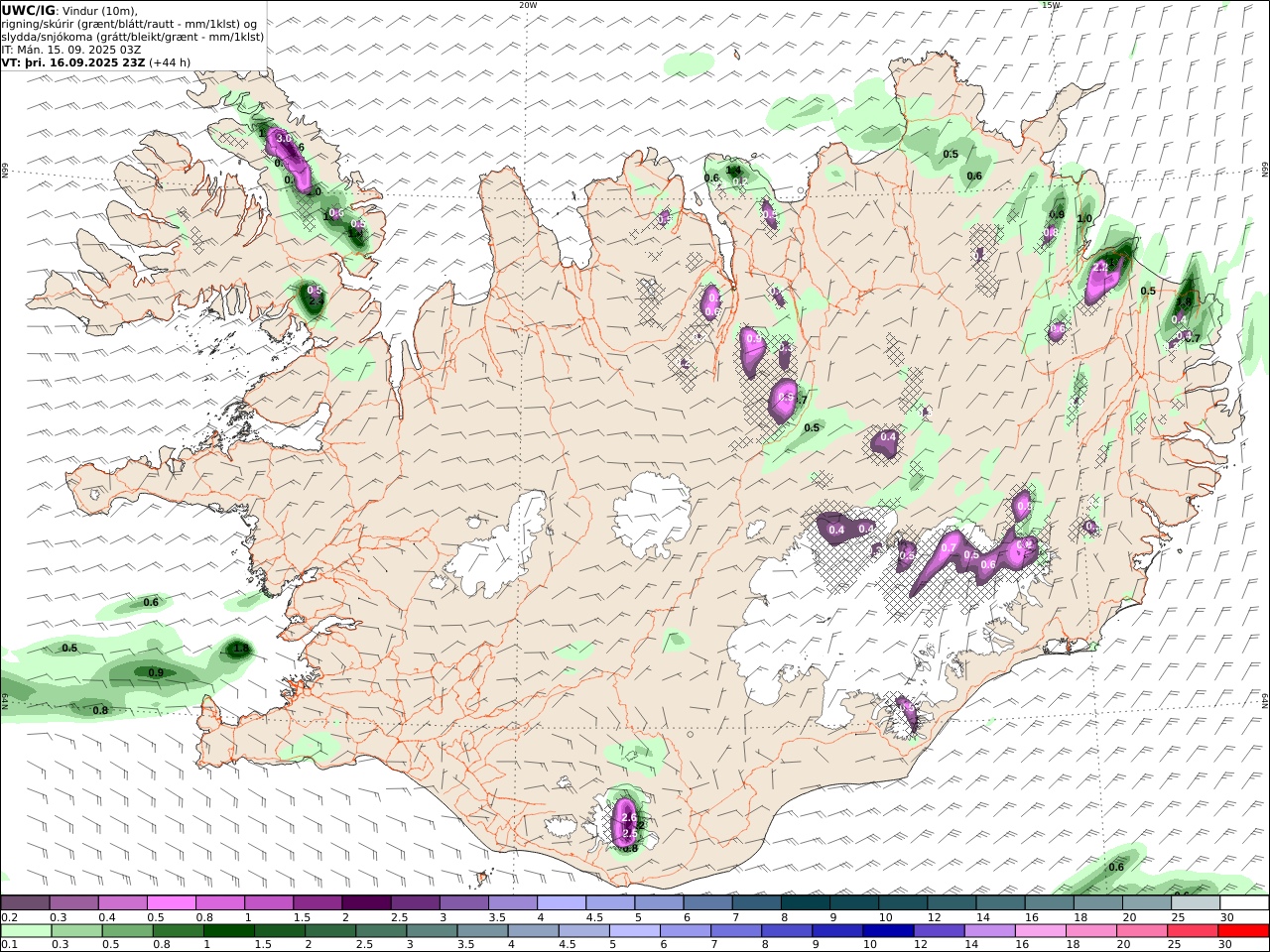Click the darkest green 1 legend swatch

[x=228, y=931]
